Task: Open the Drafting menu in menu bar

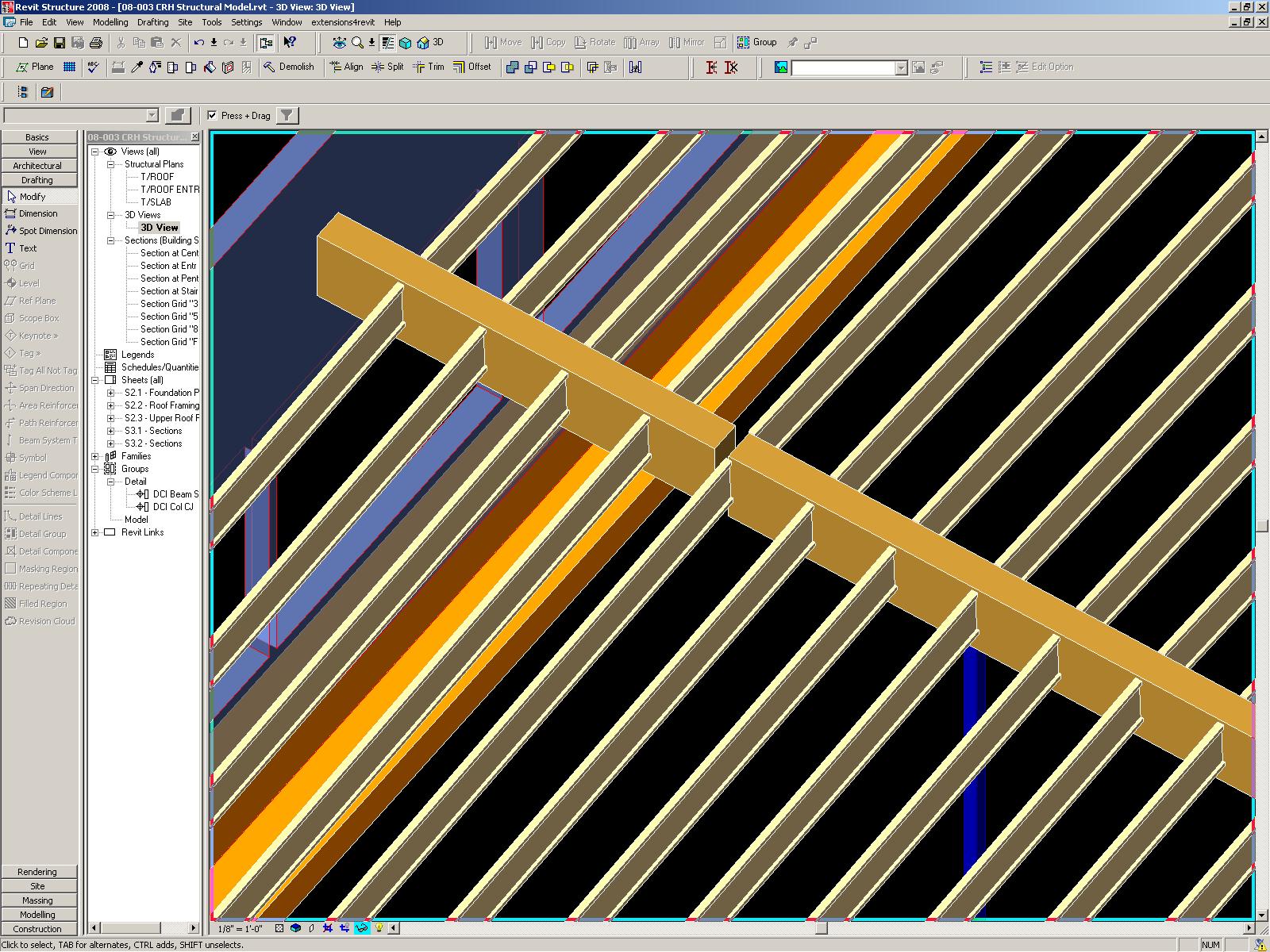Action: (152, 22)
